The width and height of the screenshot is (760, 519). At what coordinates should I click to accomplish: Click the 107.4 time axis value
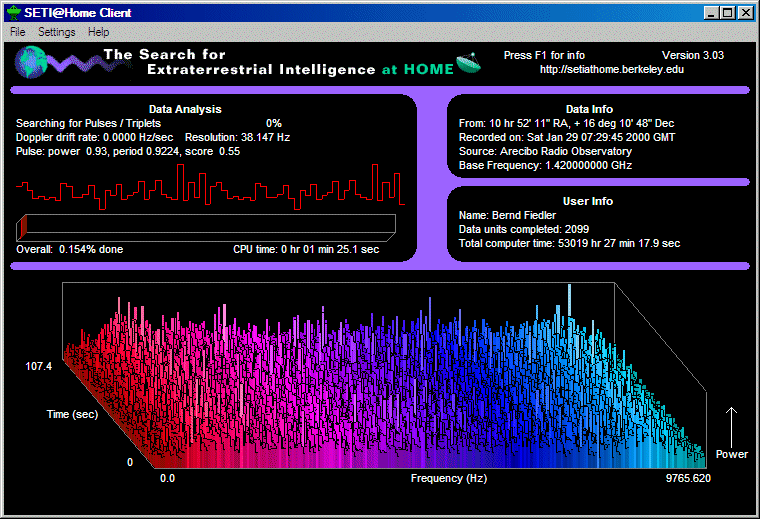[38, 367]
